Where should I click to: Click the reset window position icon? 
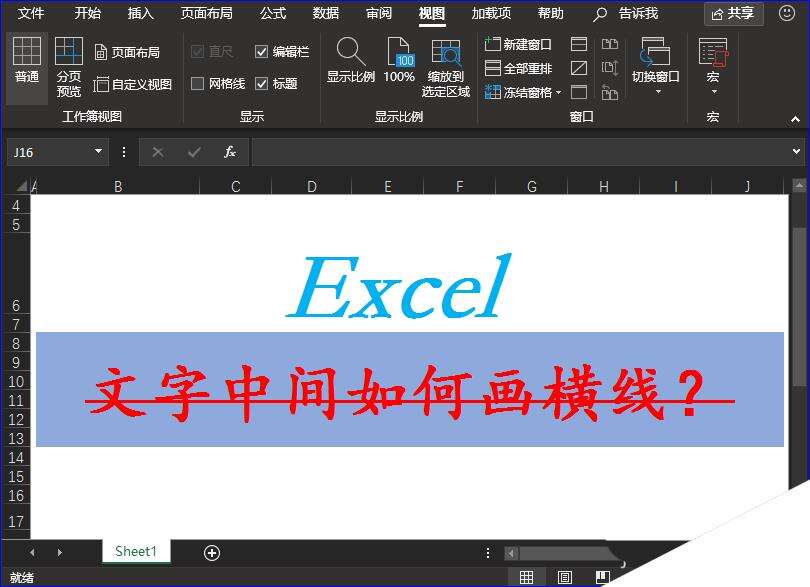(x=610, y=92)
